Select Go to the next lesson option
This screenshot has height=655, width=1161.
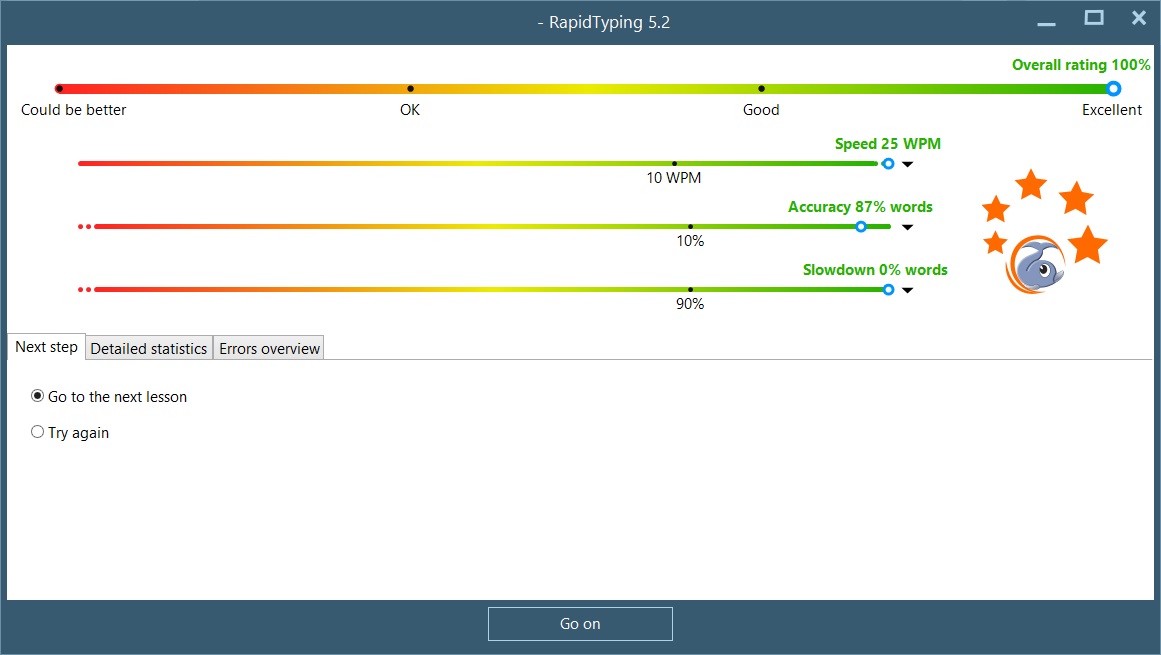click(38, 396)
